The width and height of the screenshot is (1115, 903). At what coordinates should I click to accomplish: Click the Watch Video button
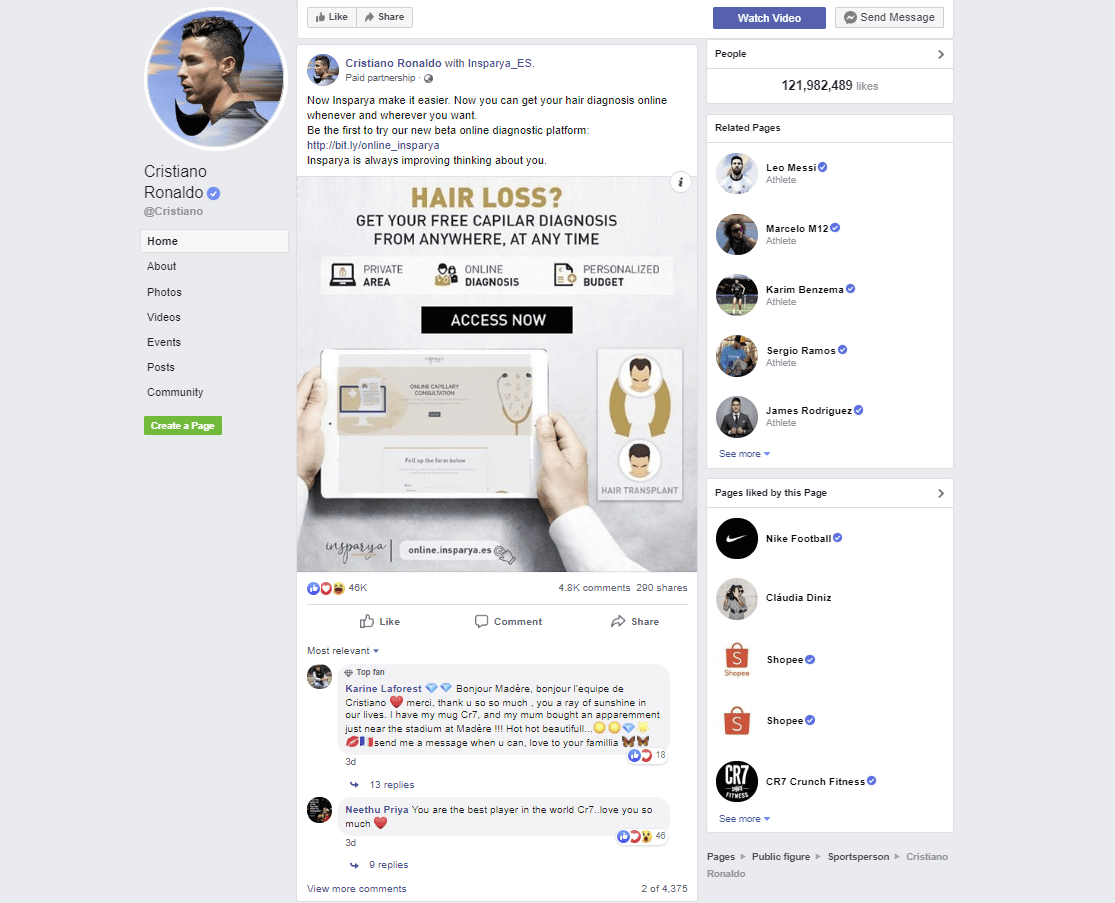point(769,18)
